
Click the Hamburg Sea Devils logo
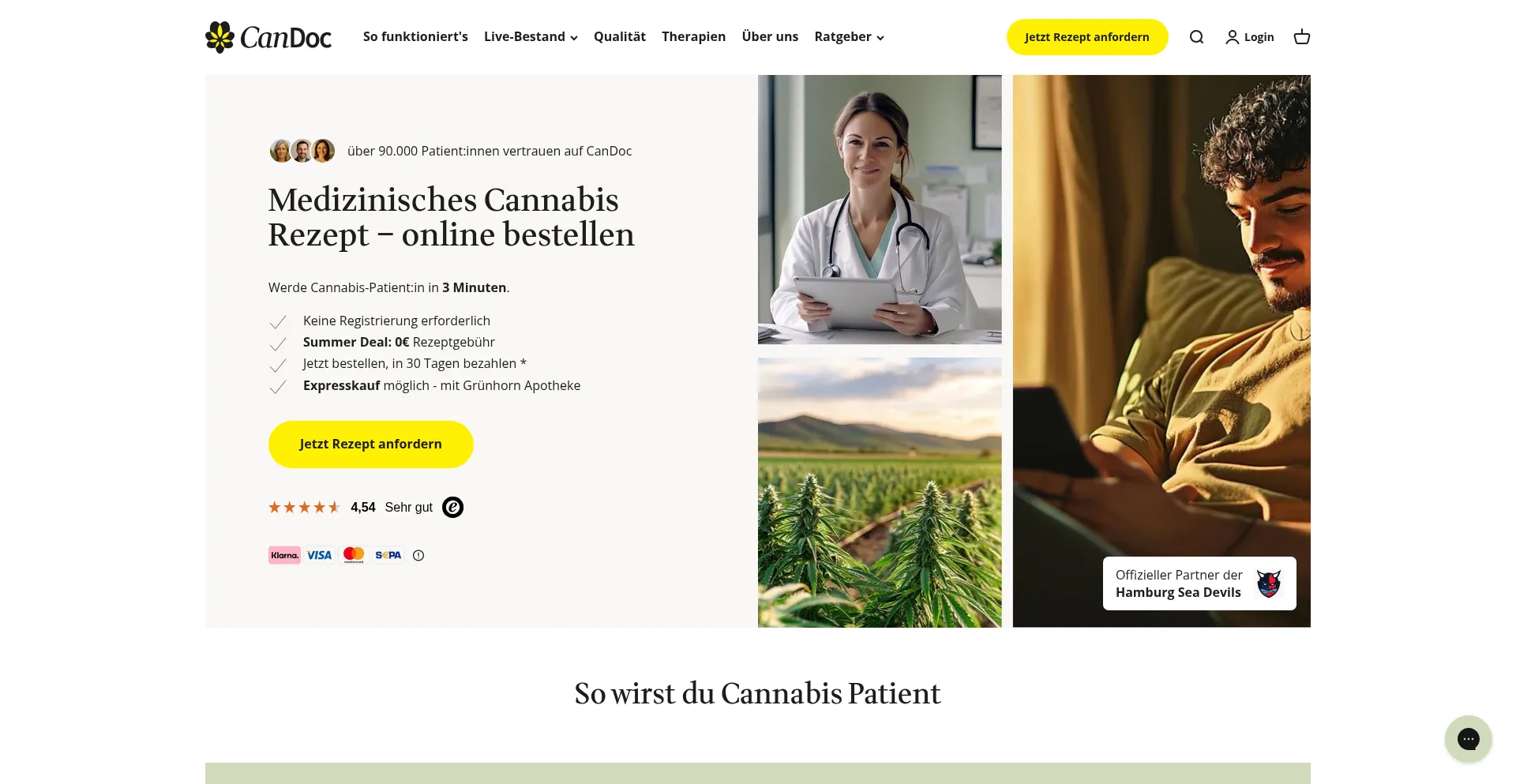(1268, 583)
